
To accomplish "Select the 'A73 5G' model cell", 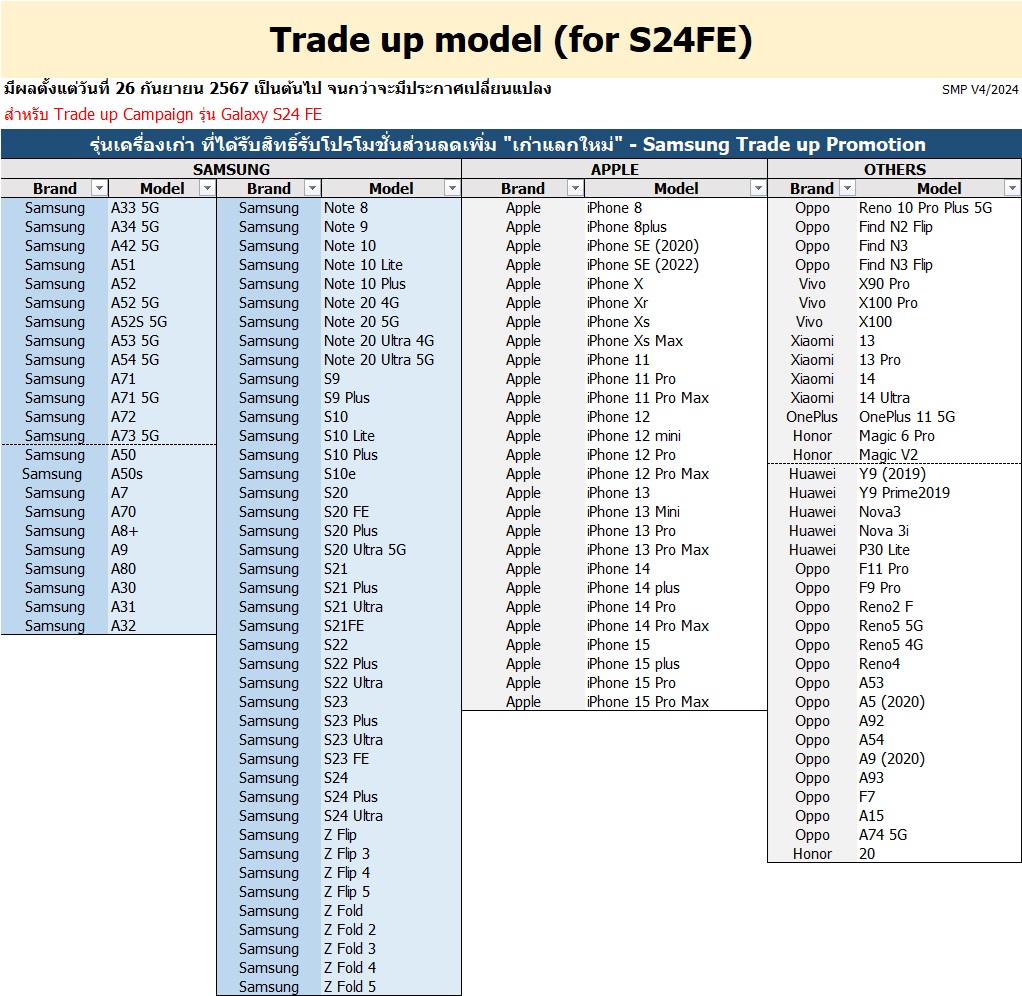I will pos(162,435).
